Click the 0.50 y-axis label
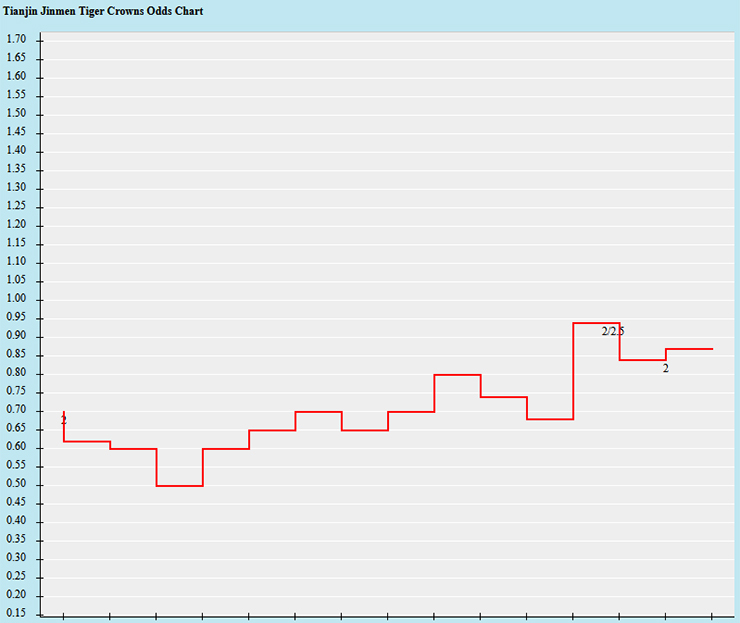This screenshot has width=740, height=623. pos(15,485)
